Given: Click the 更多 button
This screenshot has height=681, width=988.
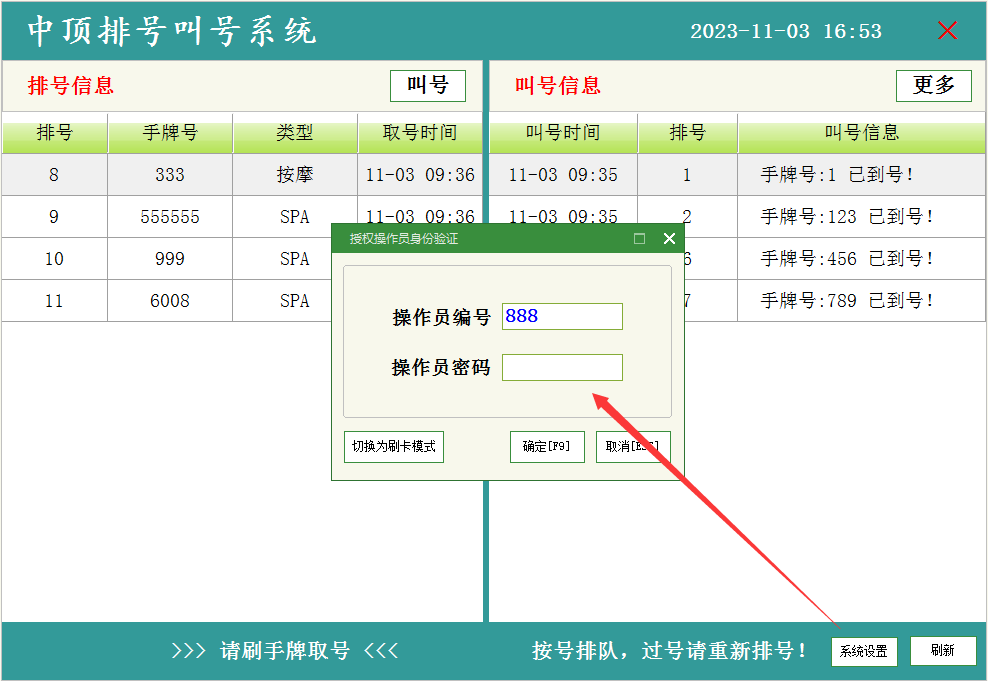Looking at the screenshot, I should (x=934, y=86).
